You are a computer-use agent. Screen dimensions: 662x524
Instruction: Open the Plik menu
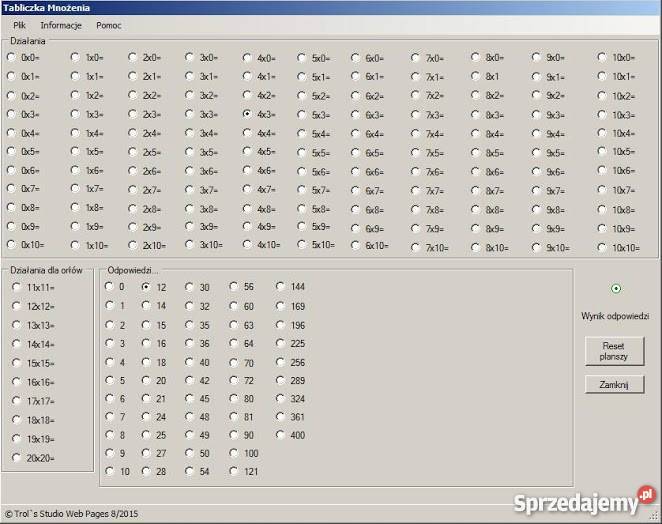coord(19,25)
